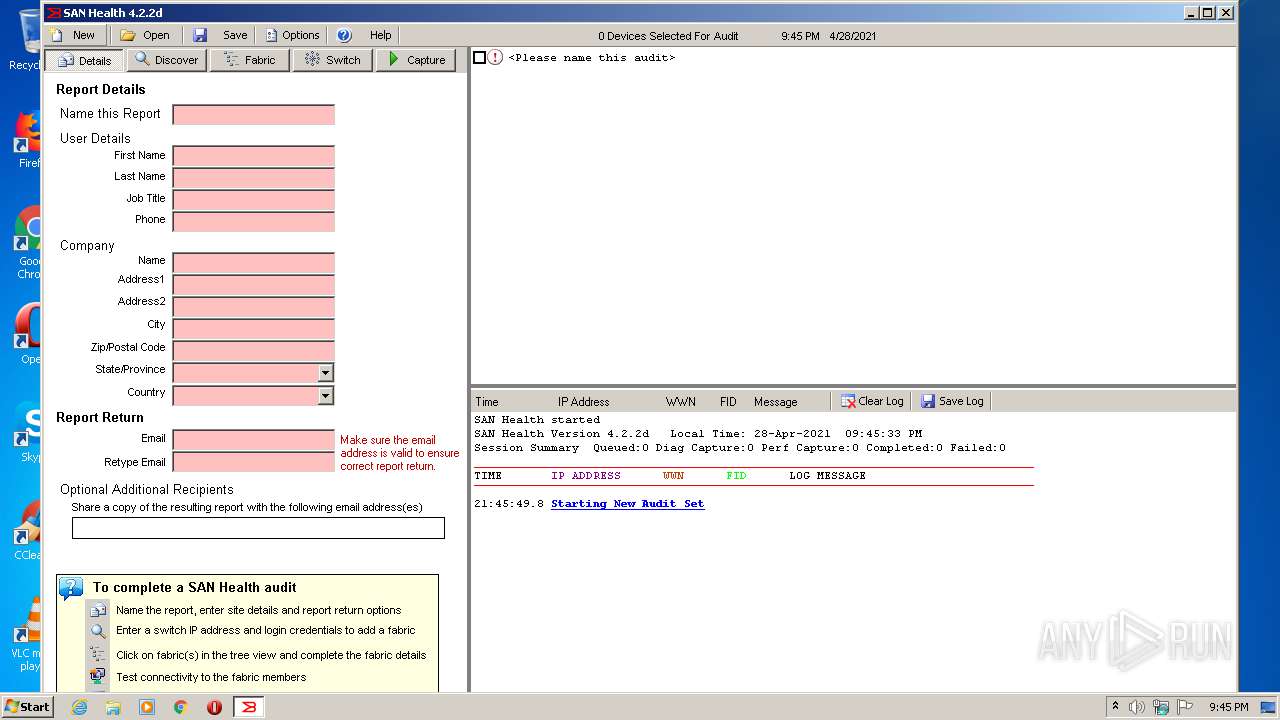Viewport: 1280px width, 720px height.
Task: Click the Address2 field
Action: point(254,307)
